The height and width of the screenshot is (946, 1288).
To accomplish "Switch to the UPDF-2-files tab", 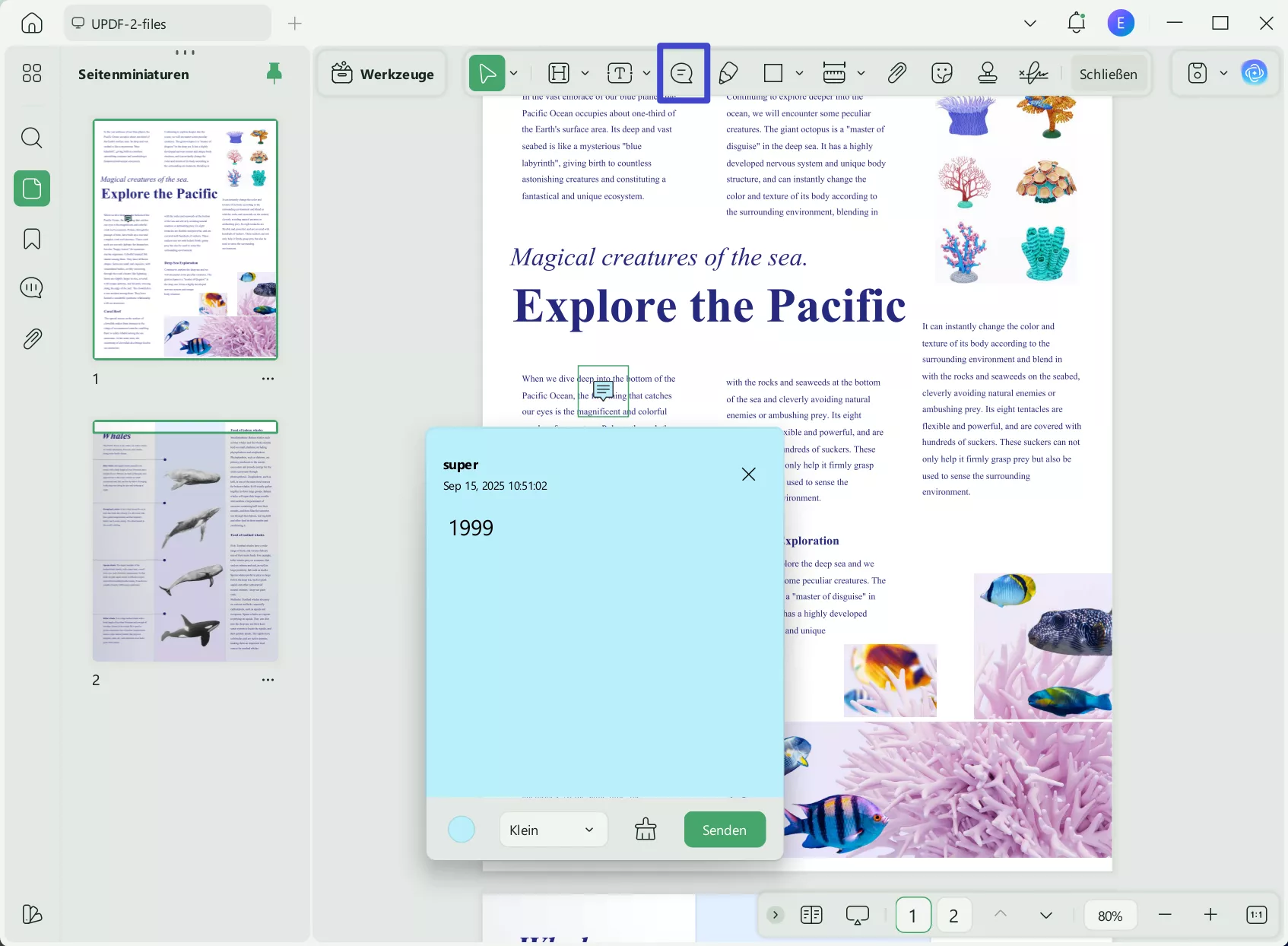I will point(167,23).
